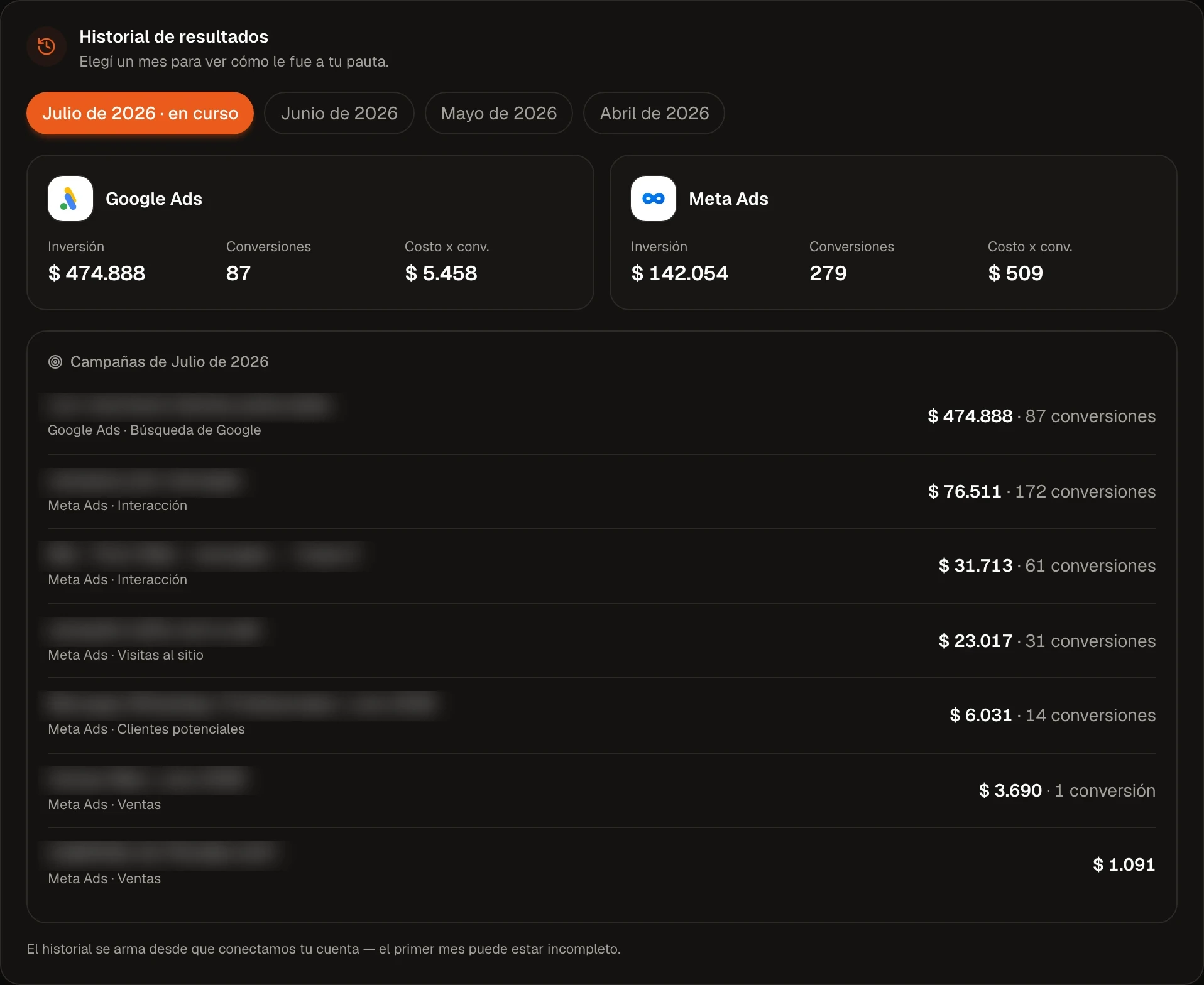Click the '279' conversions value
1204x985 pixels.
click(828, 273)
